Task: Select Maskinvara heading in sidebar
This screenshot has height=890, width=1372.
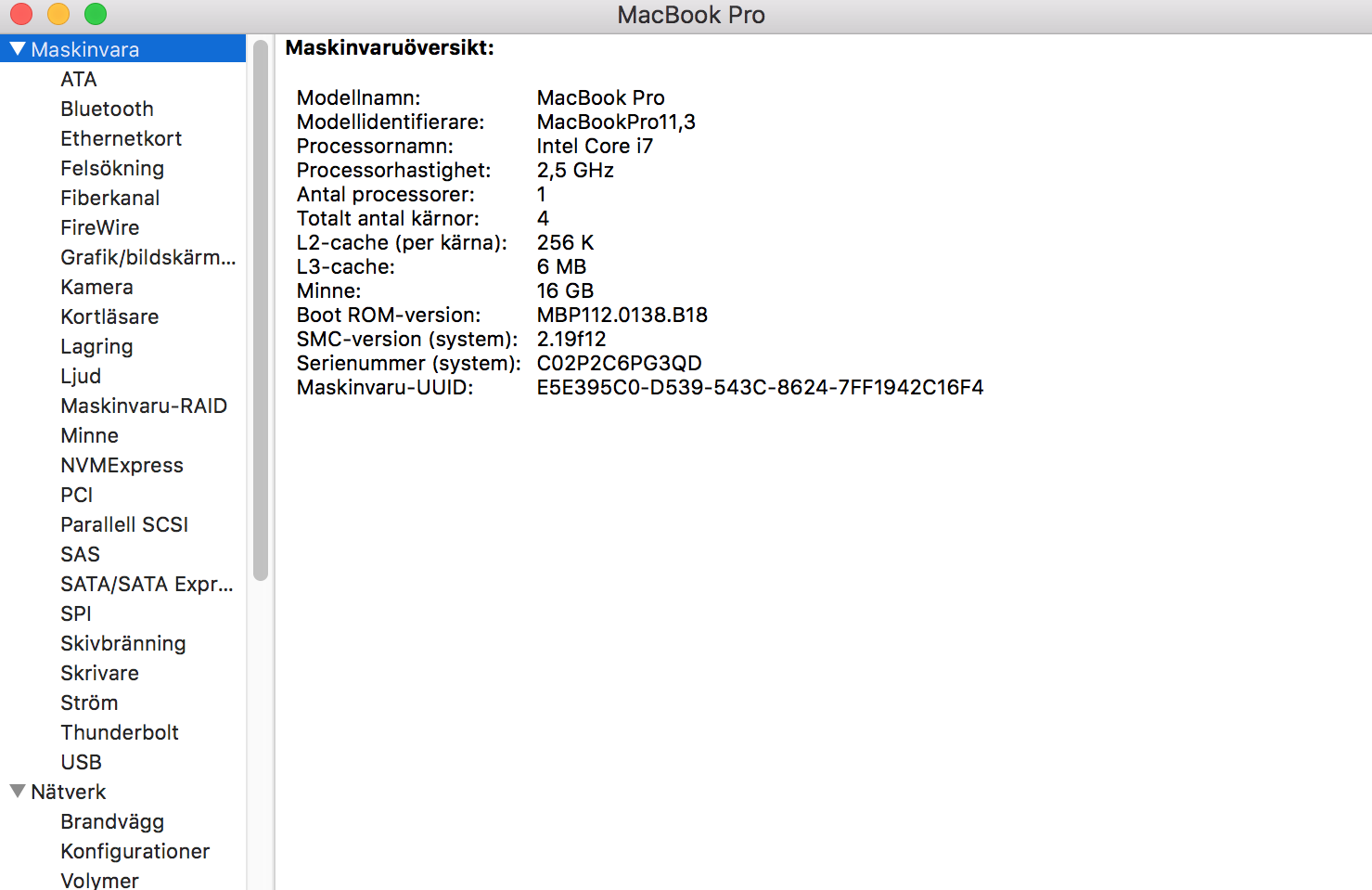Action: [85, 49]
